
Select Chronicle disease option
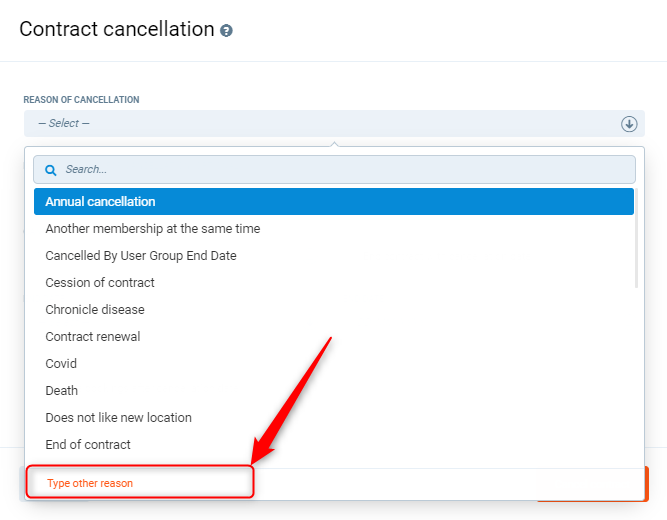tap(95, 310)
